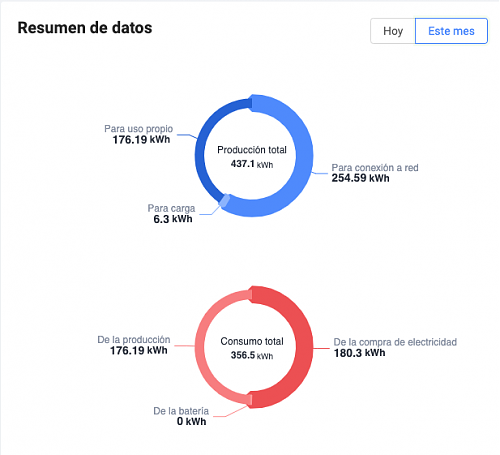The height and width of the screenshot is (455, 500).
Task: Select the Este mes tab
Action: click(451, 31)
